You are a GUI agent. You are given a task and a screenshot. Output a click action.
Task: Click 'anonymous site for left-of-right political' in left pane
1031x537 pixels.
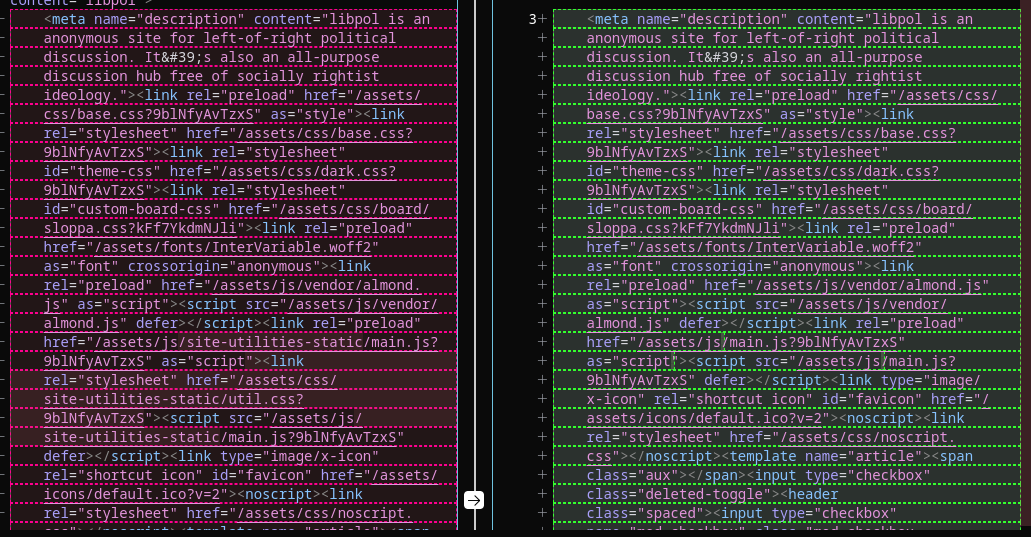(x=220, y=39)
